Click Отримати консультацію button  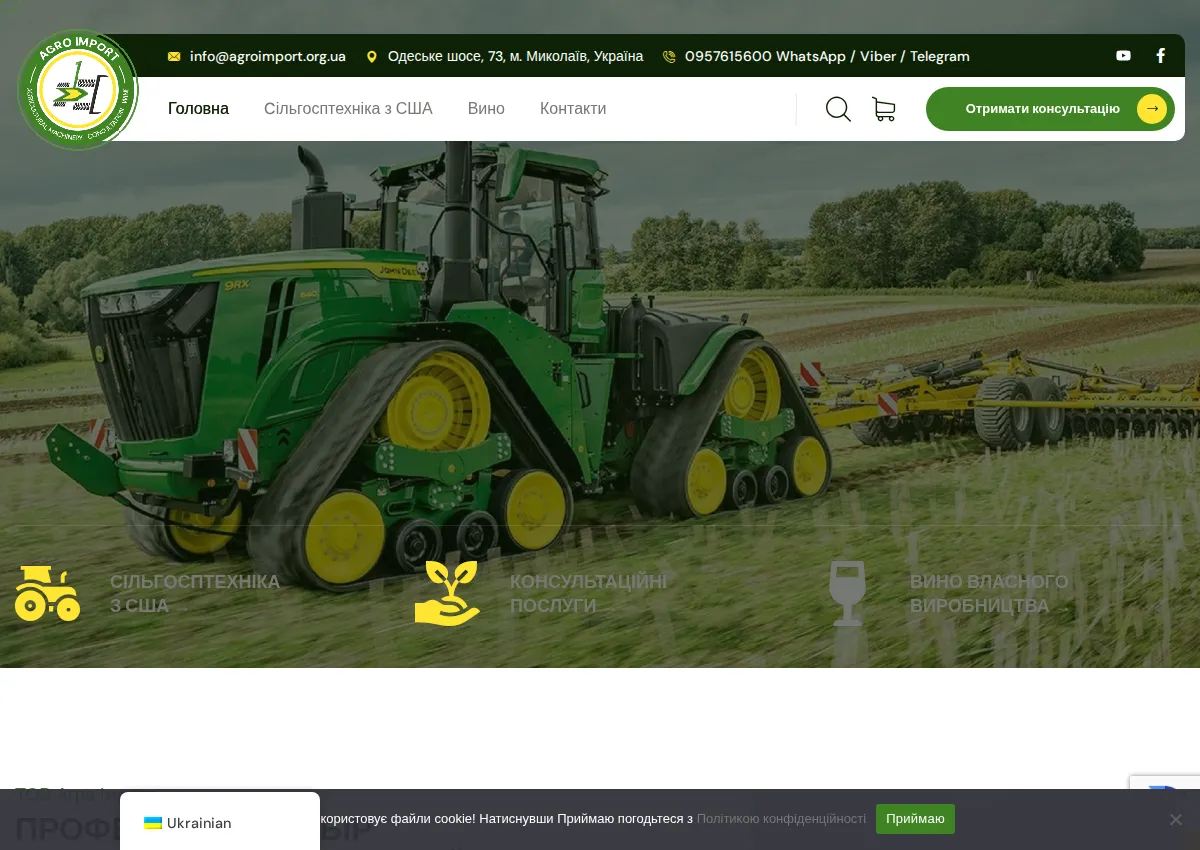[1050, 109]
